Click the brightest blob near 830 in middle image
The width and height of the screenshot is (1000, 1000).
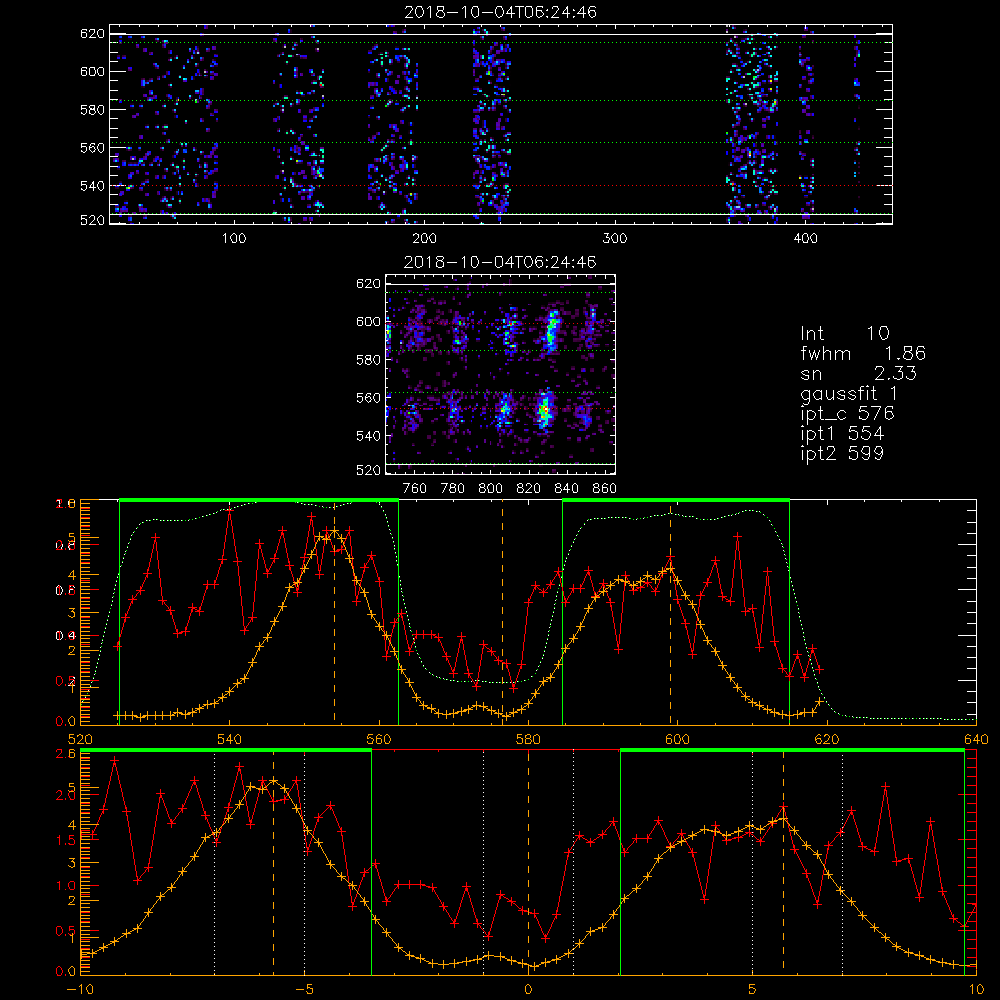(545, 410)
